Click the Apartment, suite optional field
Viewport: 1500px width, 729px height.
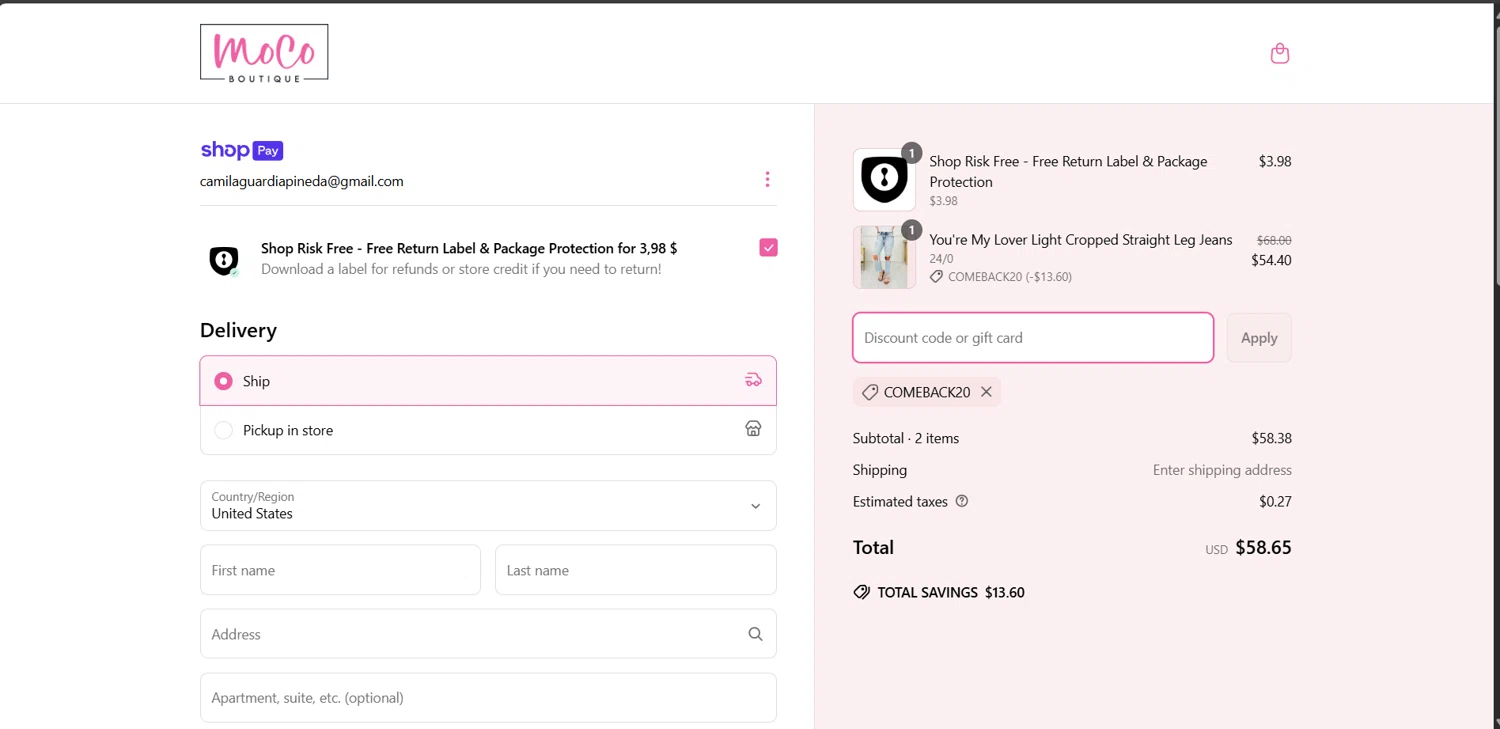pos(488,698)
